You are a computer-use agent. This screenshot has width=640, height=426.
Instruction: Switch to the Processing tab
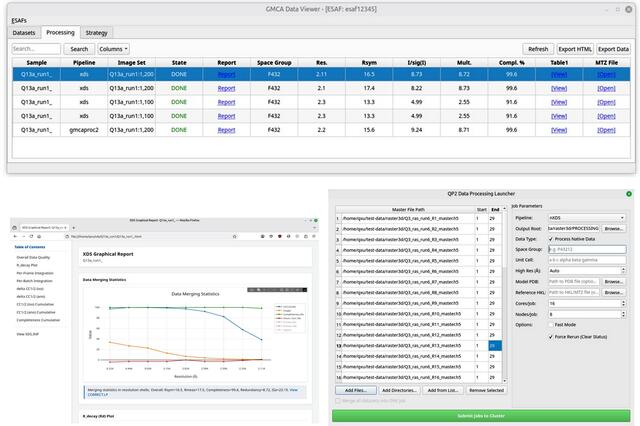pos(60,32)
